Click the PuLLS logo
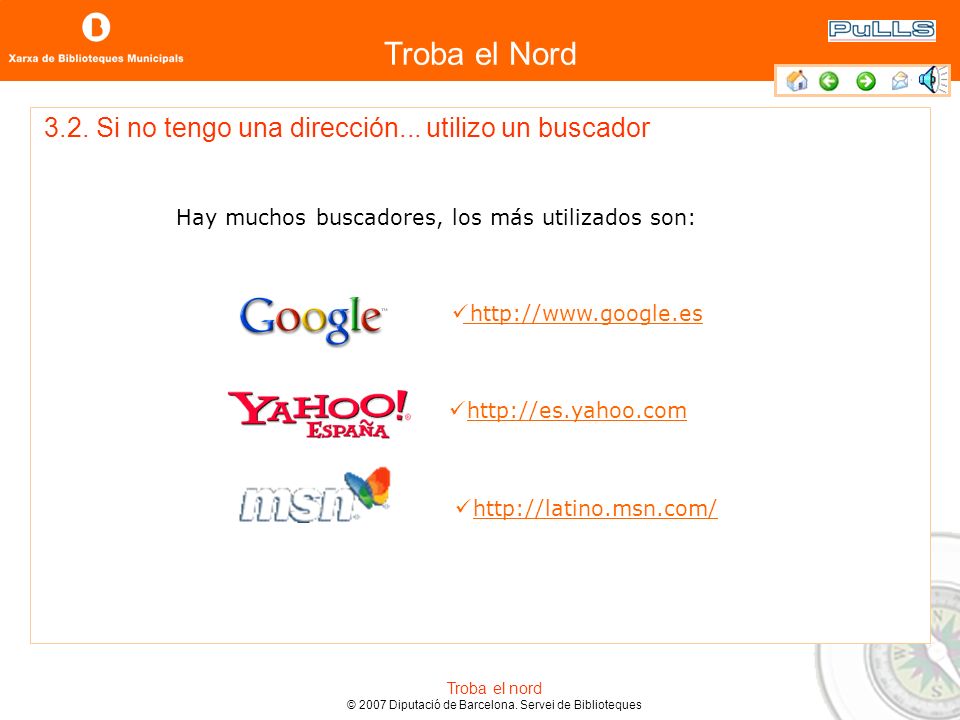960x720 pixels. coord(882,30)
